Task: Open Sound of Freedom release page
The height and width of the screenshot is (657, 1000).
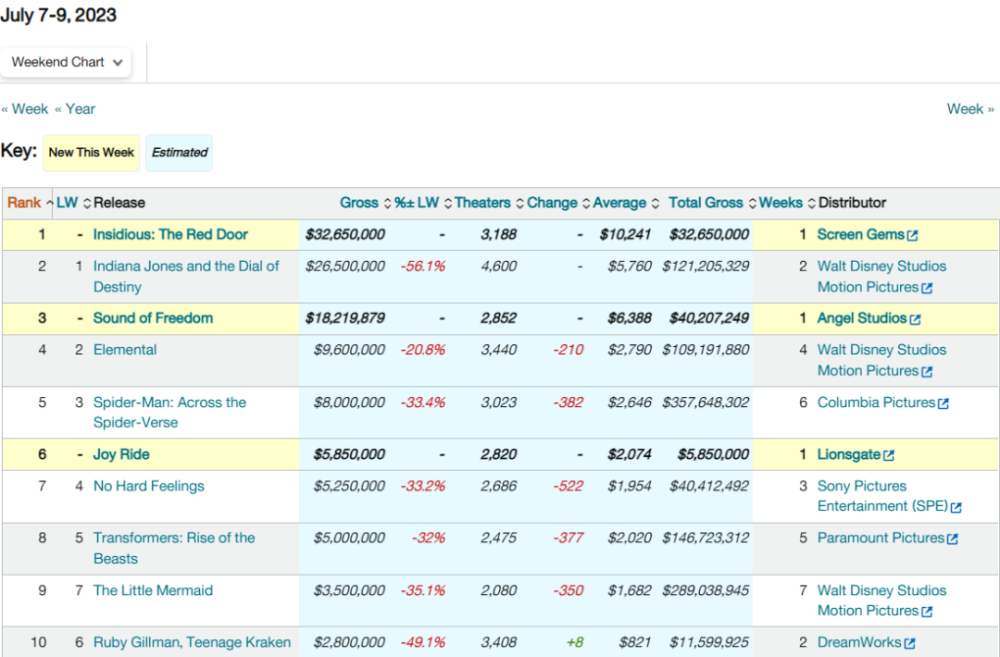Action: click(x=153, y=319)
